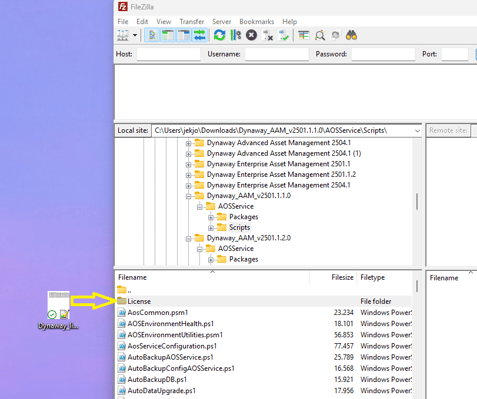Open the Edit menu
The image size is (477, 399).
pyautogui.click(x=142, y=22)
